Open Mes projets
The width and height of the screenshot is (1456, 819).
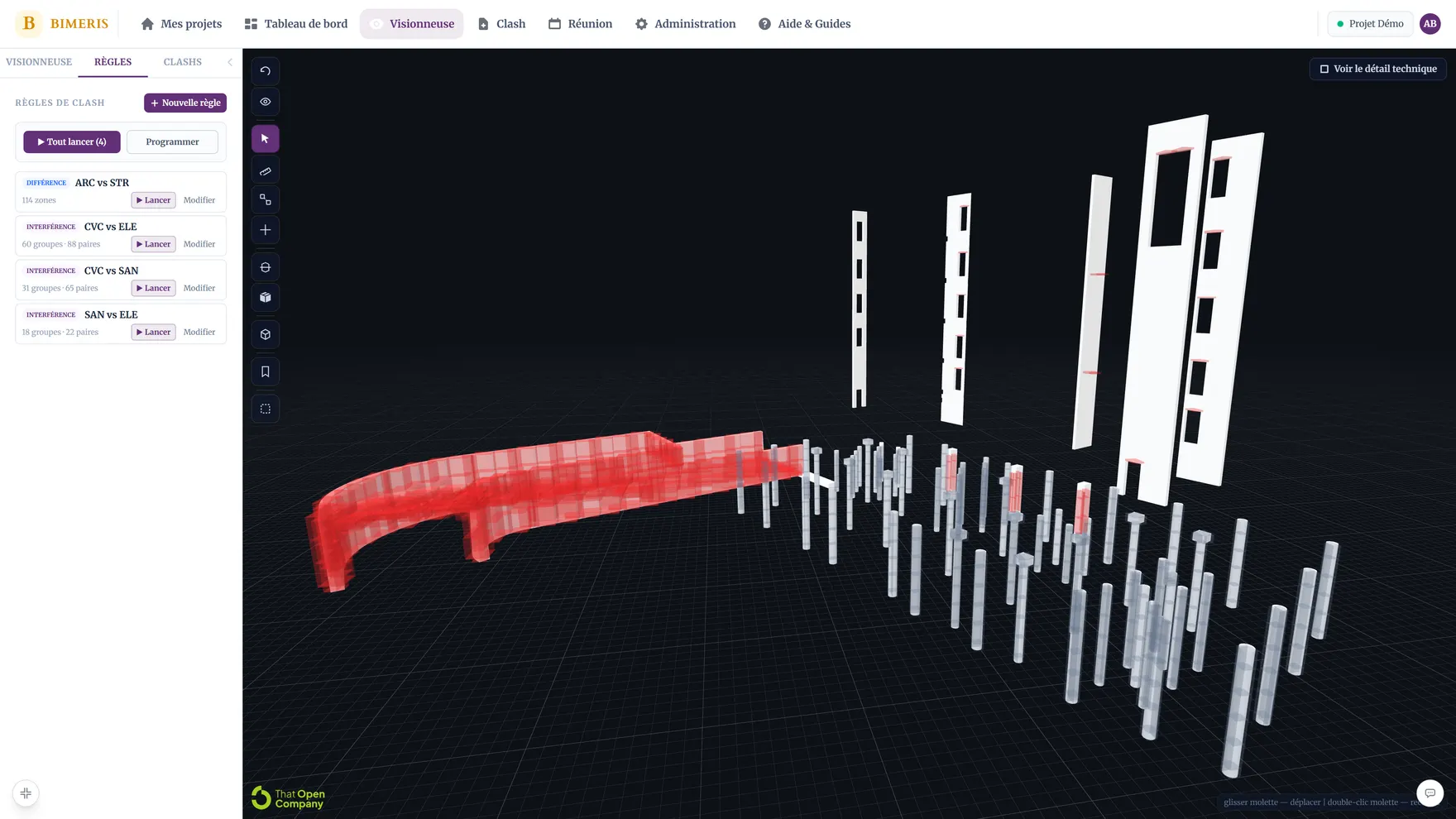(x=181, y=24)
